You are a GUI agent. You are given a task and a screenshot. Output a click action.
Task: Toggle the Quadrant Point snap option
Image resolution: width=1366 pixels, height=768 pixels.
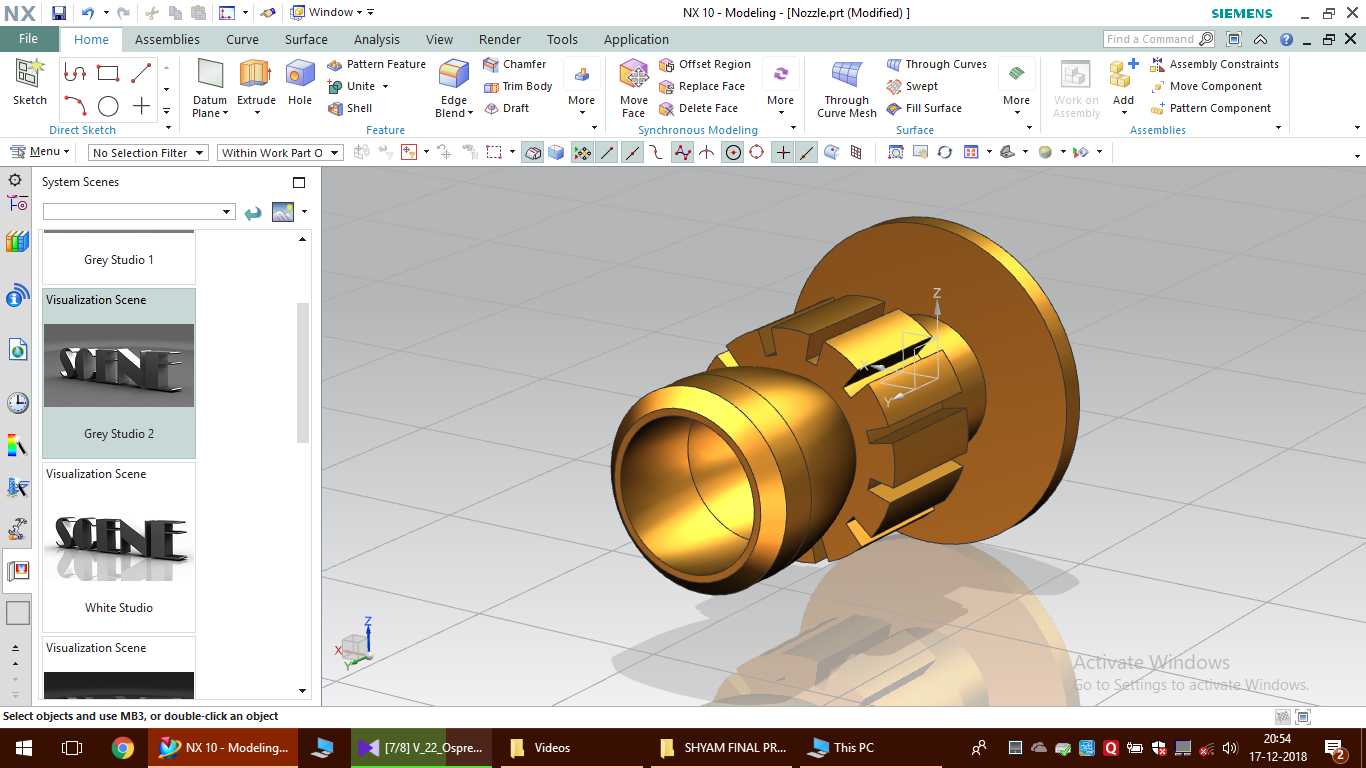tap(757, 152)
